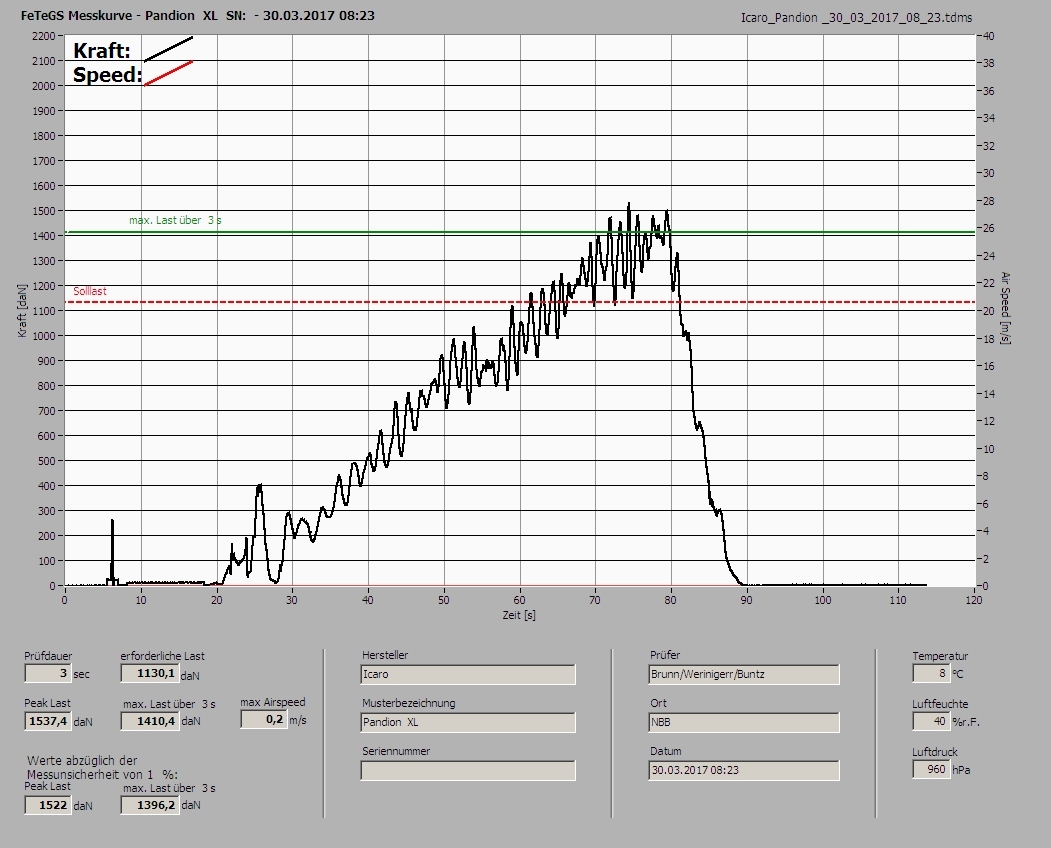This screenshot has height=848, width=1051.
Task: Click the erforderliche Last field showing 1130,1
Action: pyautogui.click(x=149, y=673)
